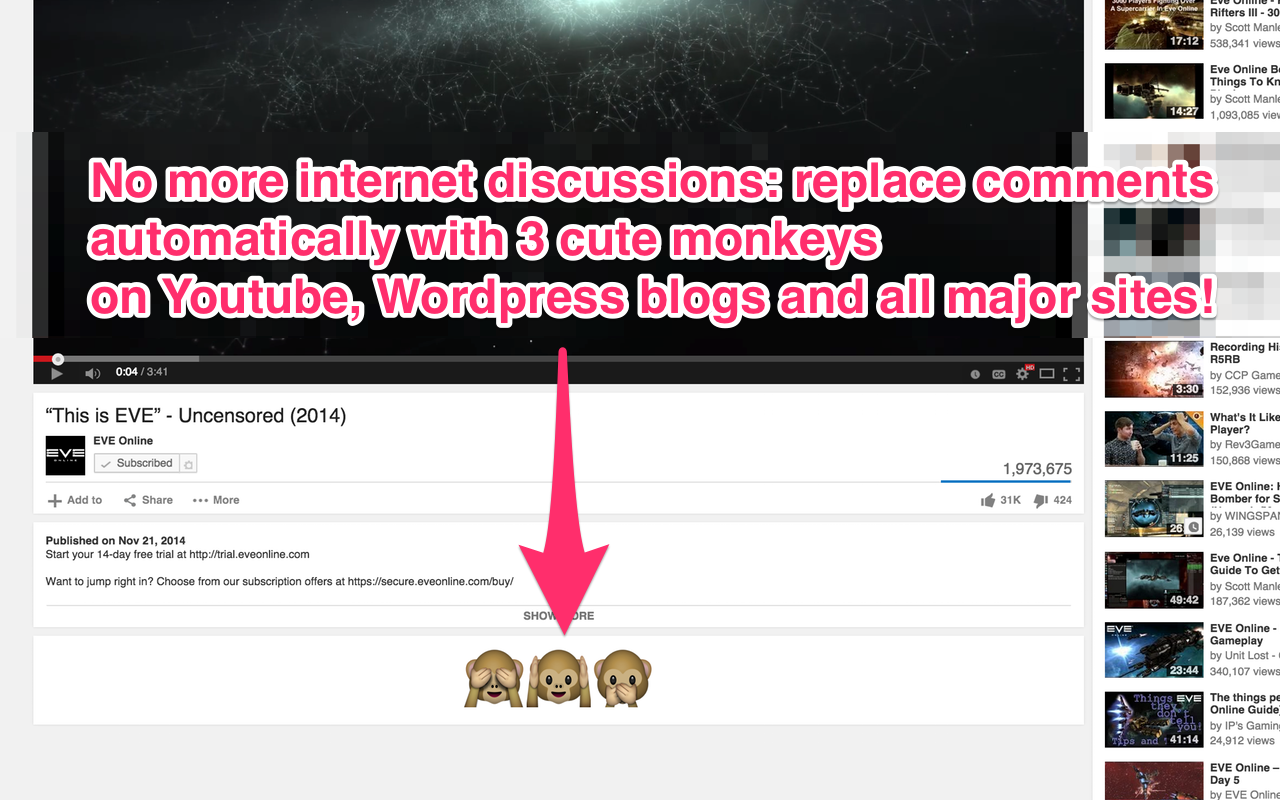Toggle closed captions CC

[x=998, y=374]
